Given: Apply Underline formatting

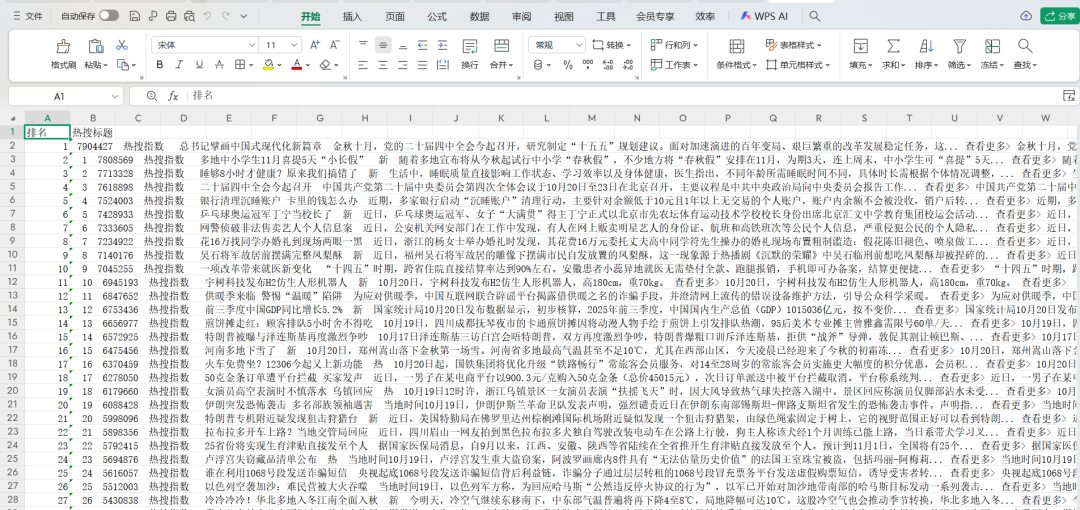Looking at the screenshot, I should click(x=199, y=65).
